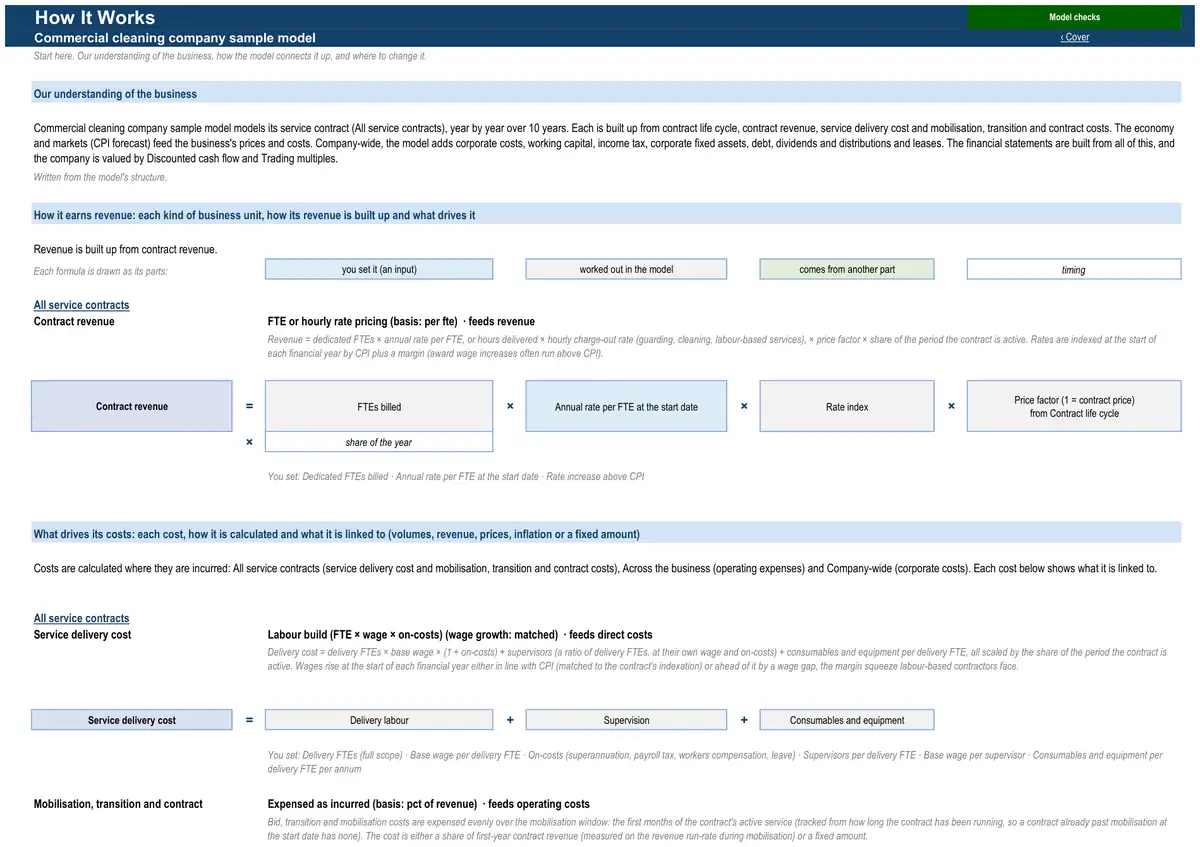Select the 'Start here. Our understanding of the business' intro line
1200x847 pixels.
point(230,56)
